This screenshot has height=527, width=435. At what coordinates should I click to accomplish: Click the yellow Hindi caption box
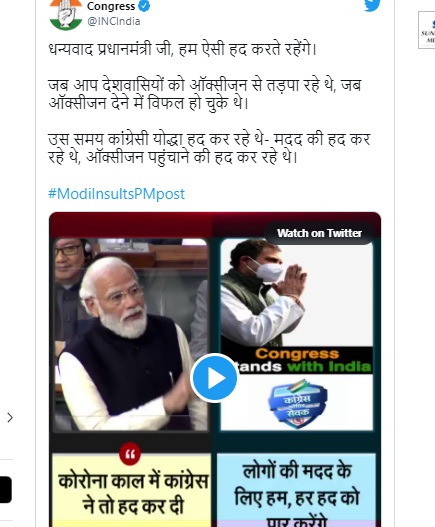(x=132, y=490)
